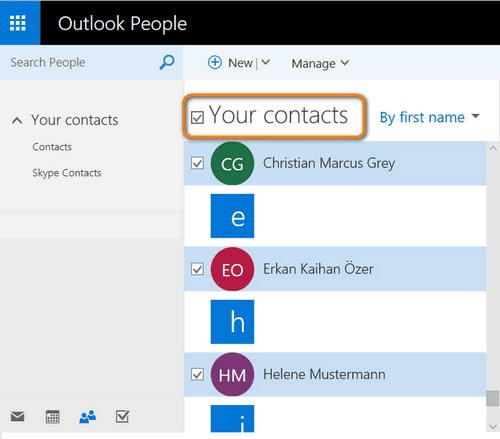The height and width of the screenshot is (439, 500).
Task: Click the CG contact avatar
Action: (x=232, y=163)
